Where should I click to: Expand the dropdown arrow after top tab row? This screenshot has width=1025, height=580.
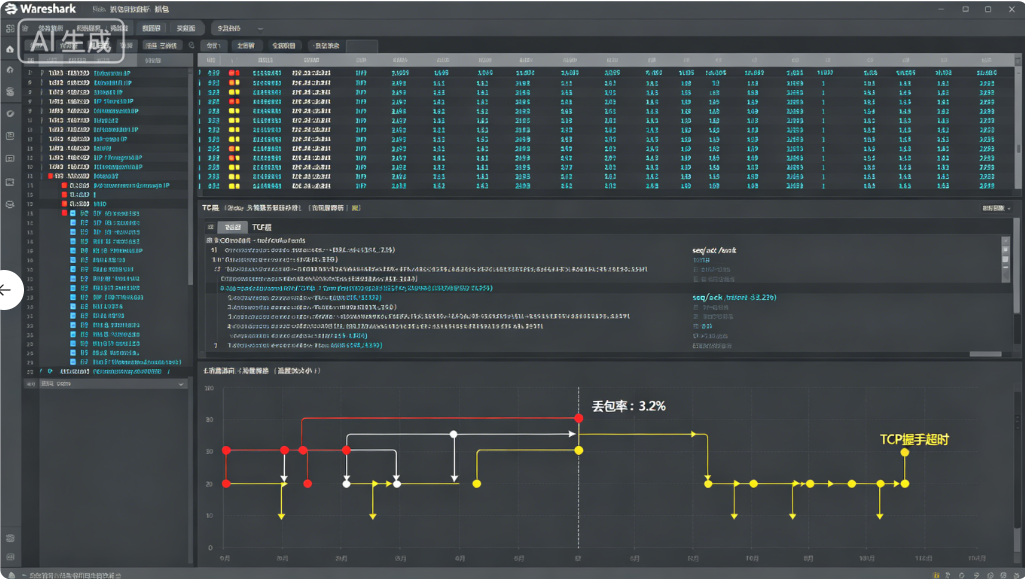click(260, 28)
